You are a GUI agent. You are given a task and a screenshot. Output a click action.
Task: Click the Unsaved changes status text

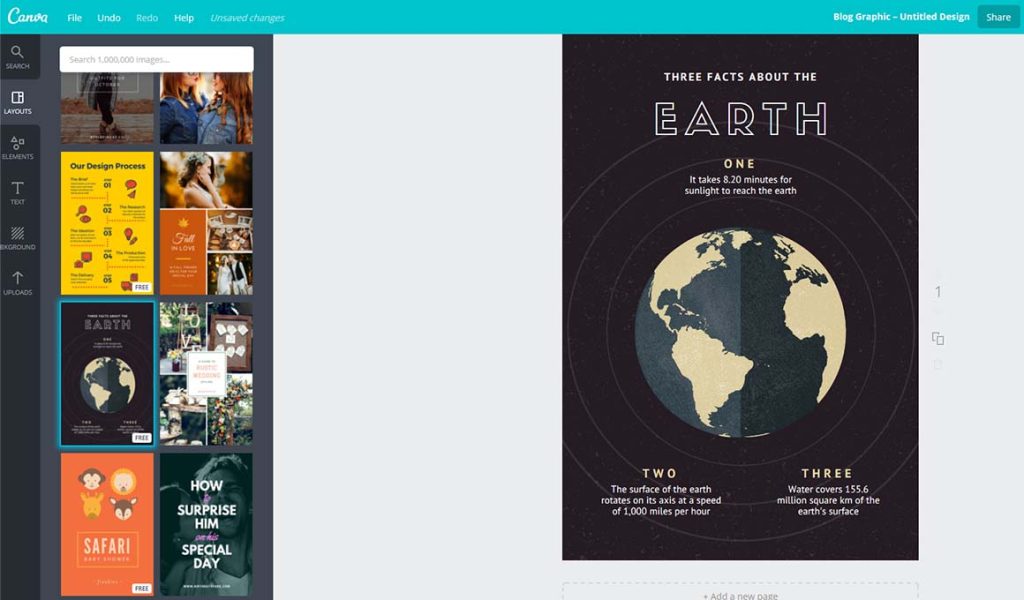(x=247, y=18)
